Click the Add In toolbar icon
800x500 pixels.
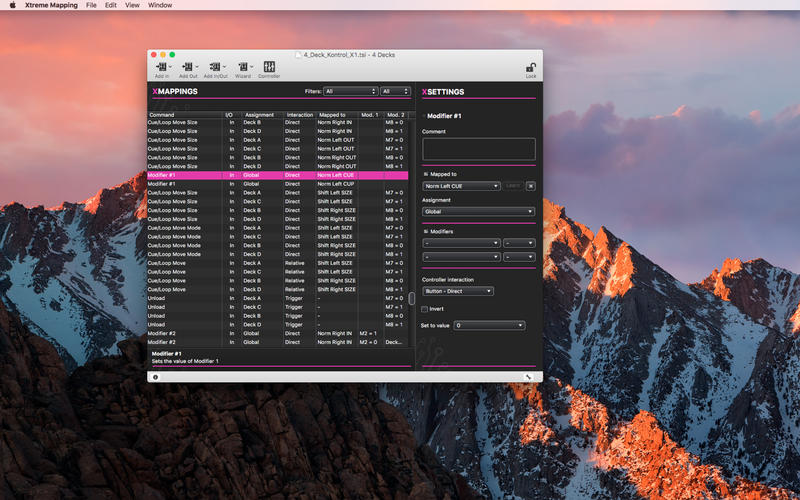[x=162, y=67]
